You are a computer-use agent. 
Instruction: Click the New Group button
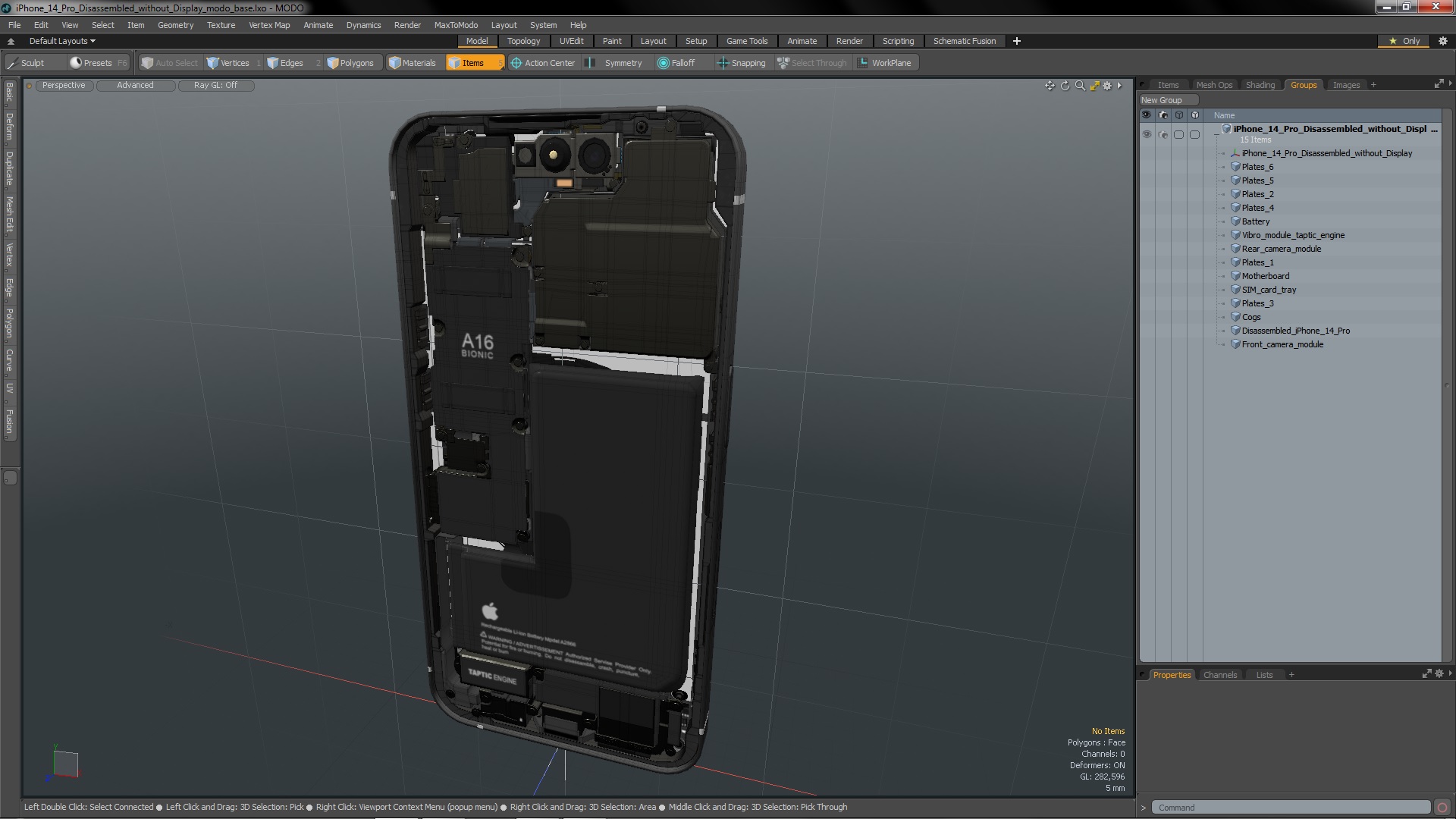coord(1168,100)
